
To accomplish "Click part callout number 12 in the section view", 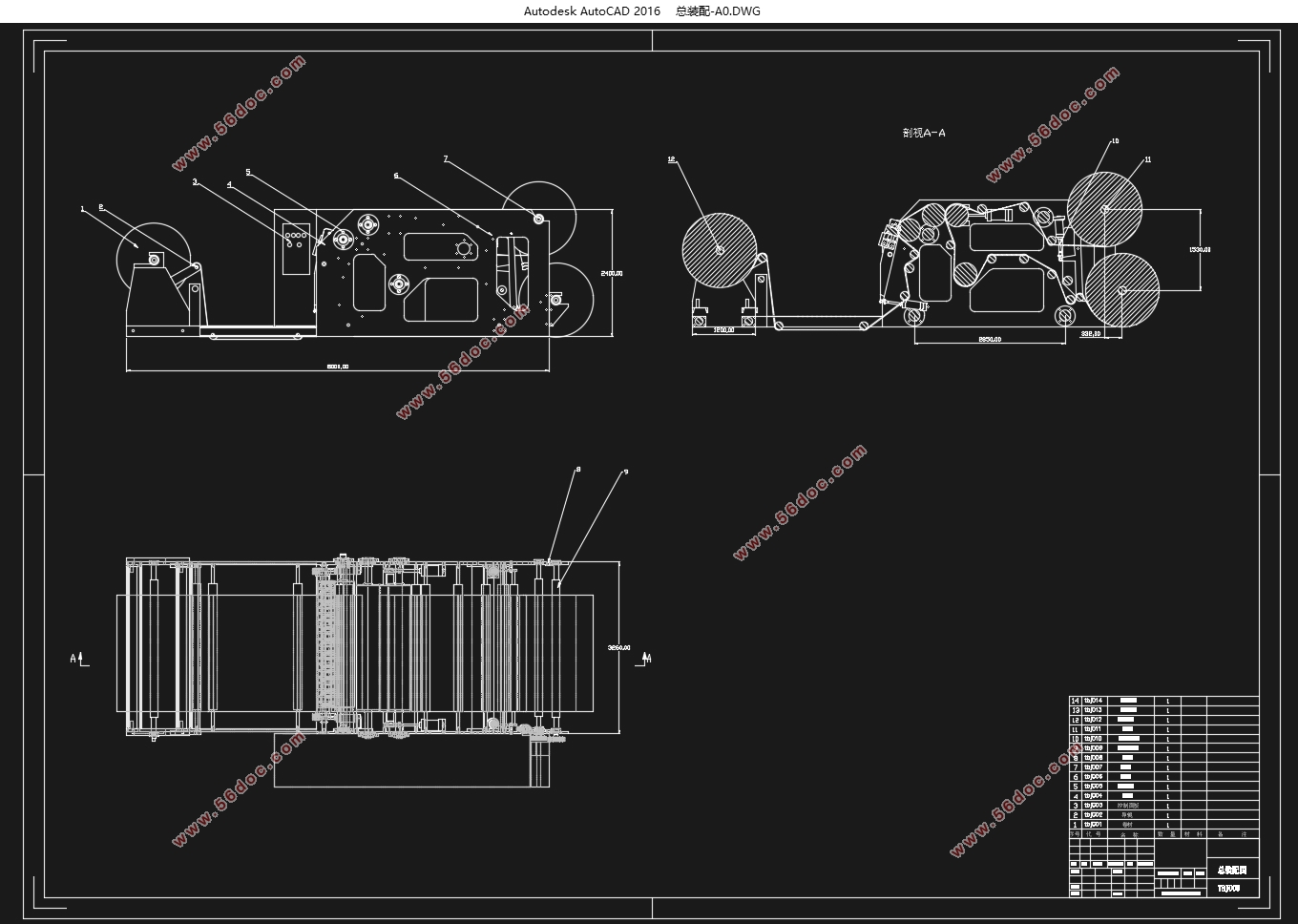I will [671, 160].
